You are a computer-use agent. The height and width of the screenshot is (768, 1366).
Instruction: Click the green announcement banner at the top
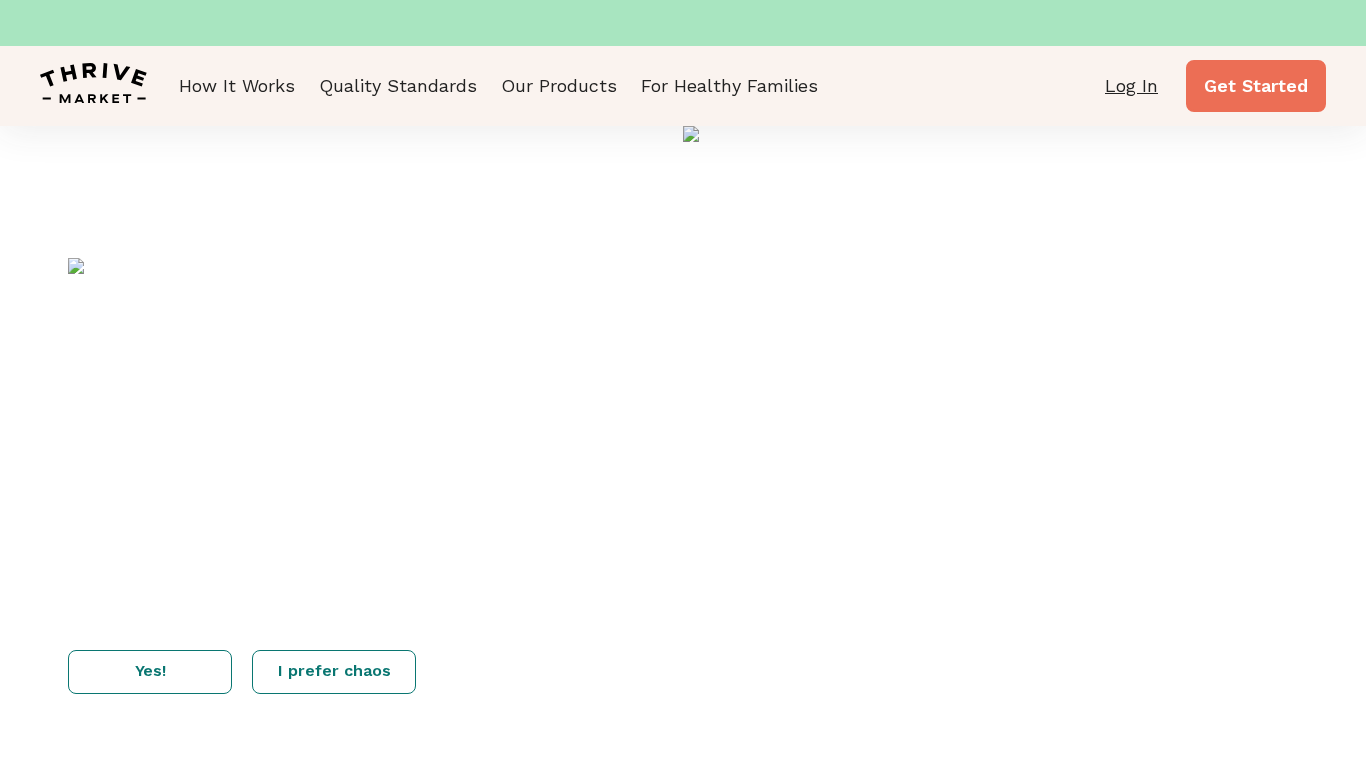coord(683,22)
